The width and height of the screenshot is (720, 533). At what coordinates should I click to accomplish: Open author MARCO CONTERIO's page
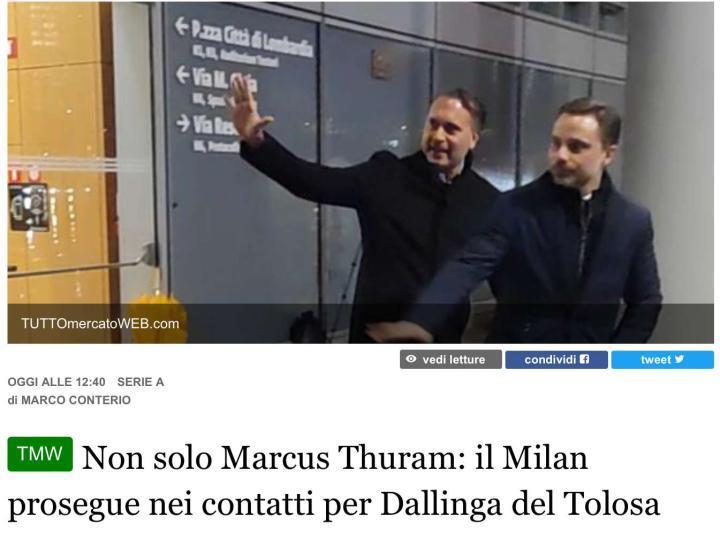[x=76, y=400]
